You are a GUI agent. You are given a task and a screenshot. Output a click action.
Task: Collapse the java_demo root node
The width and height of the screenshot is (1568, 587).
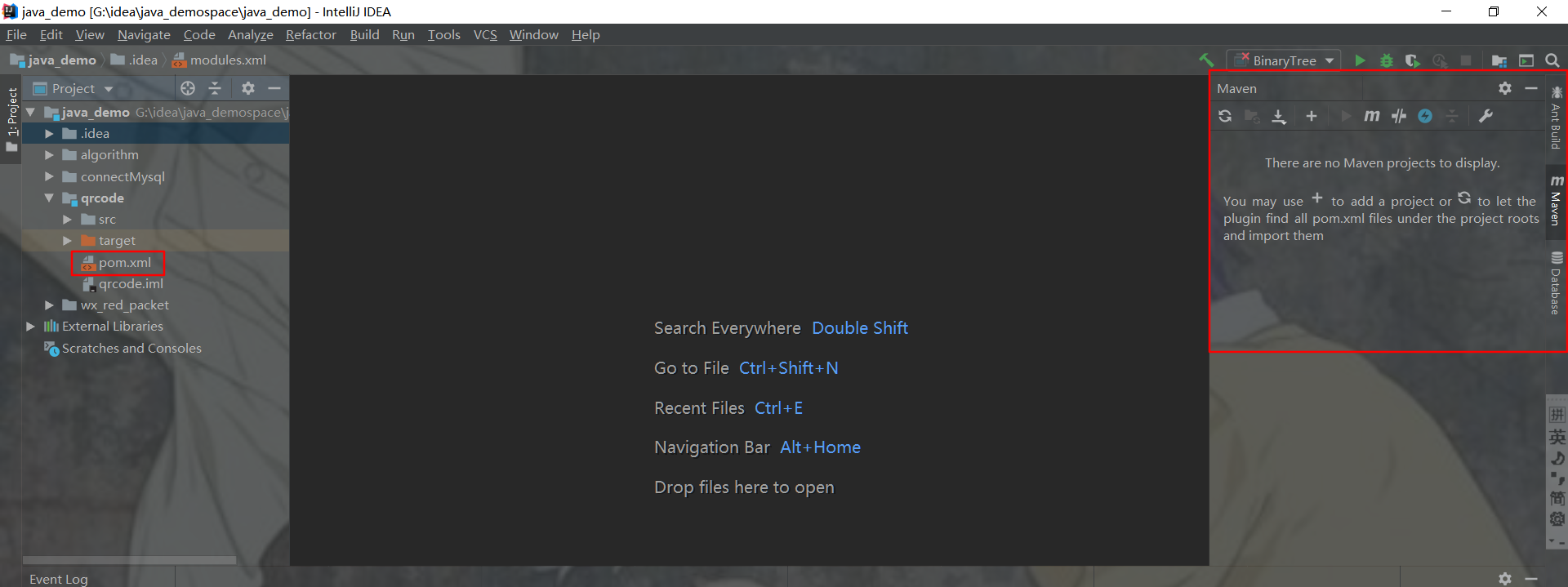[31, 112]
